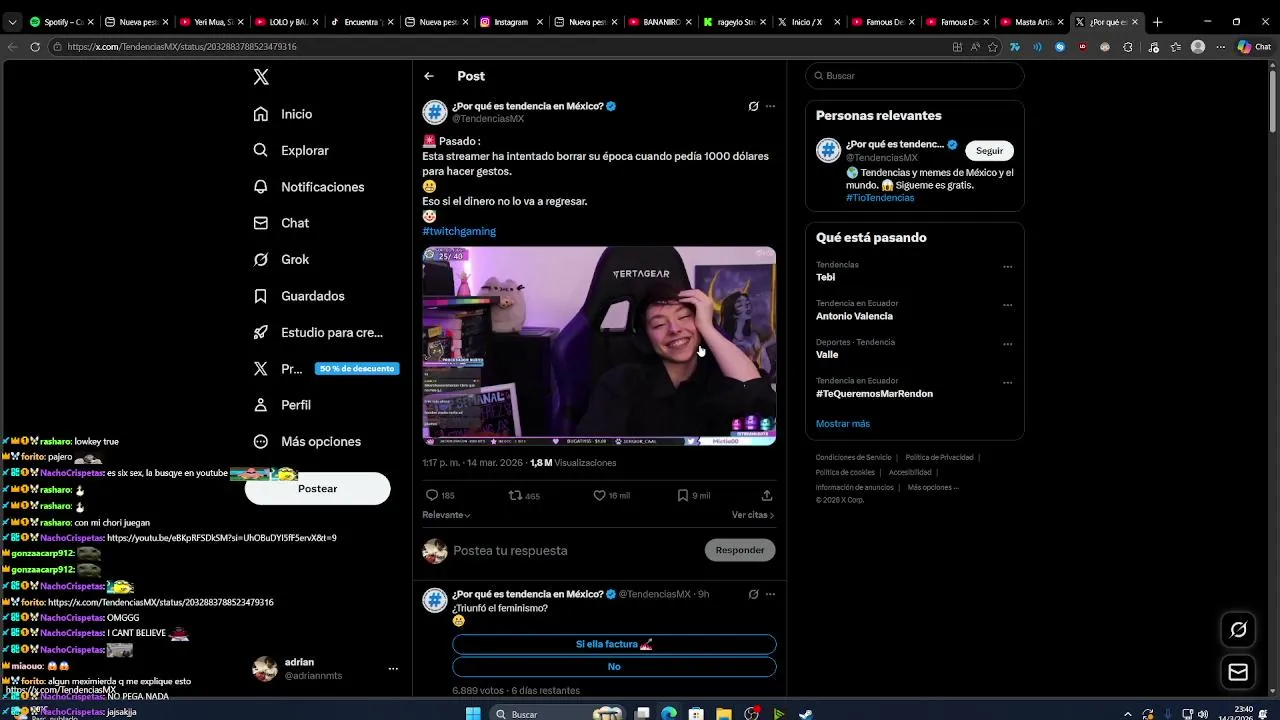This screenshot has width=1280, height=720.
Task: Open the Relevante sort dropdown
Action: (446, 515)
